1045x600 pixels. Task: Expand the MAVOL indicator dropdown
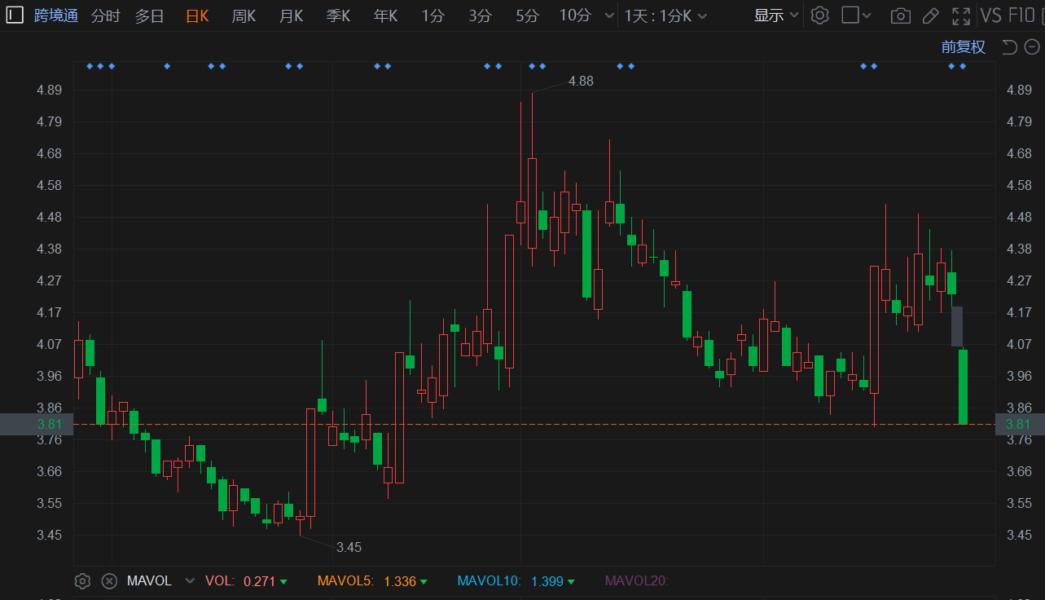[190, 581]
